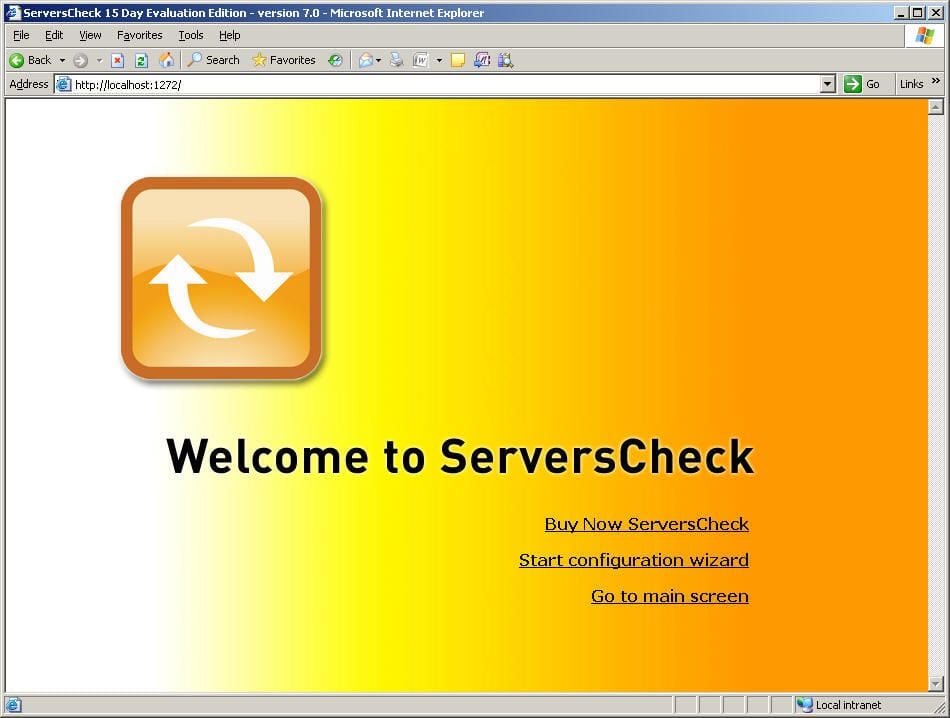Open the Help menu

pos(230,35)
